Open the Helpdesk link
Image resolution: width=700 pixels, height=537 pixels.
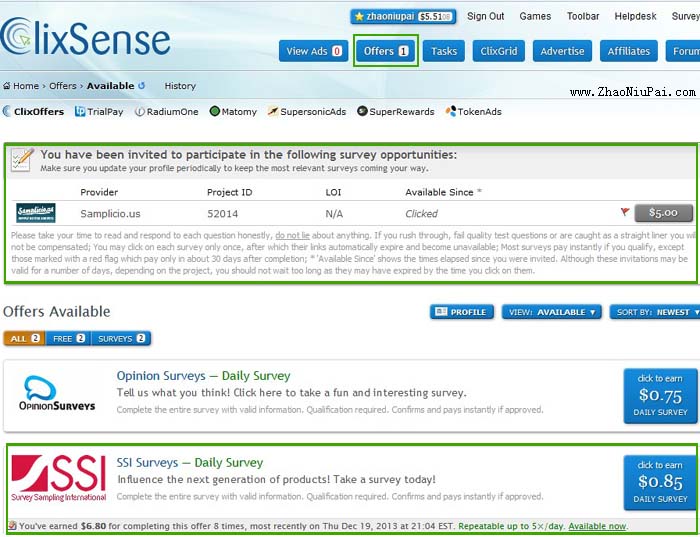(x=635, y=17)
